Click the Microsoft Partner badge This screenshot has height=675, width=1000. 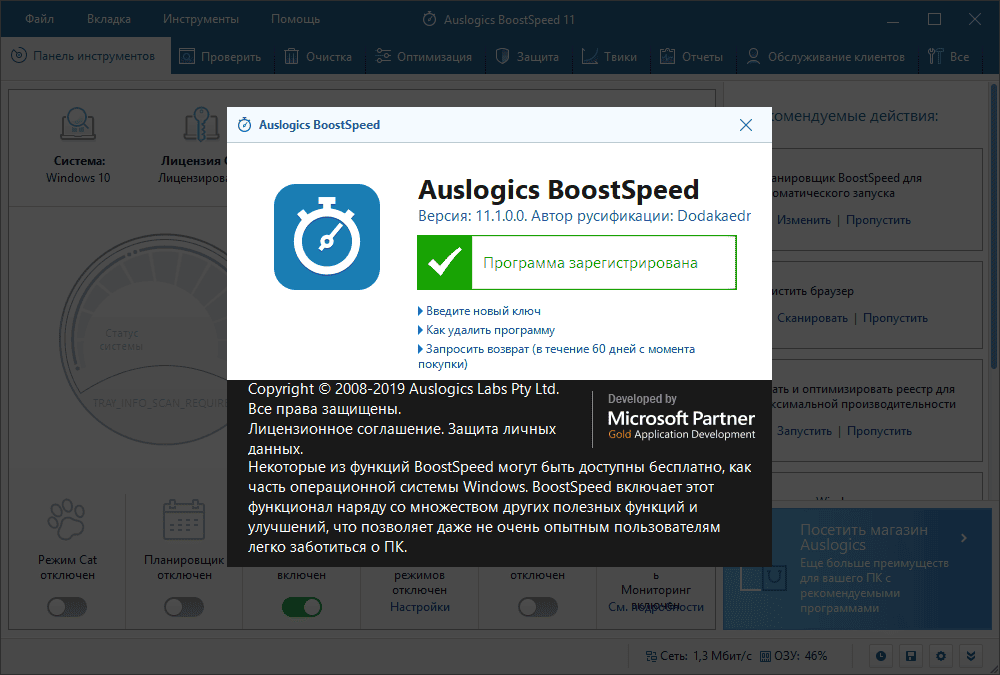pyautogui.click(x=681, y=417)
